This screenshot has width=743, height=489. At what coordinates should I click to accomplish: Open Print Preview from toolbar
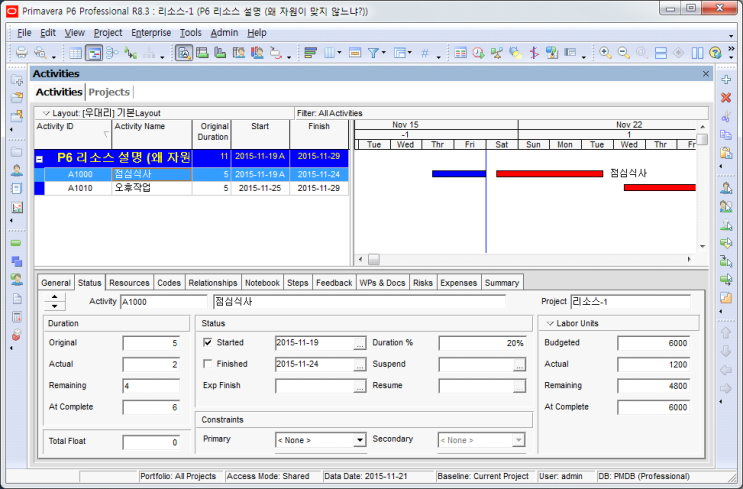pyautogui.click(x=40, y=53)
